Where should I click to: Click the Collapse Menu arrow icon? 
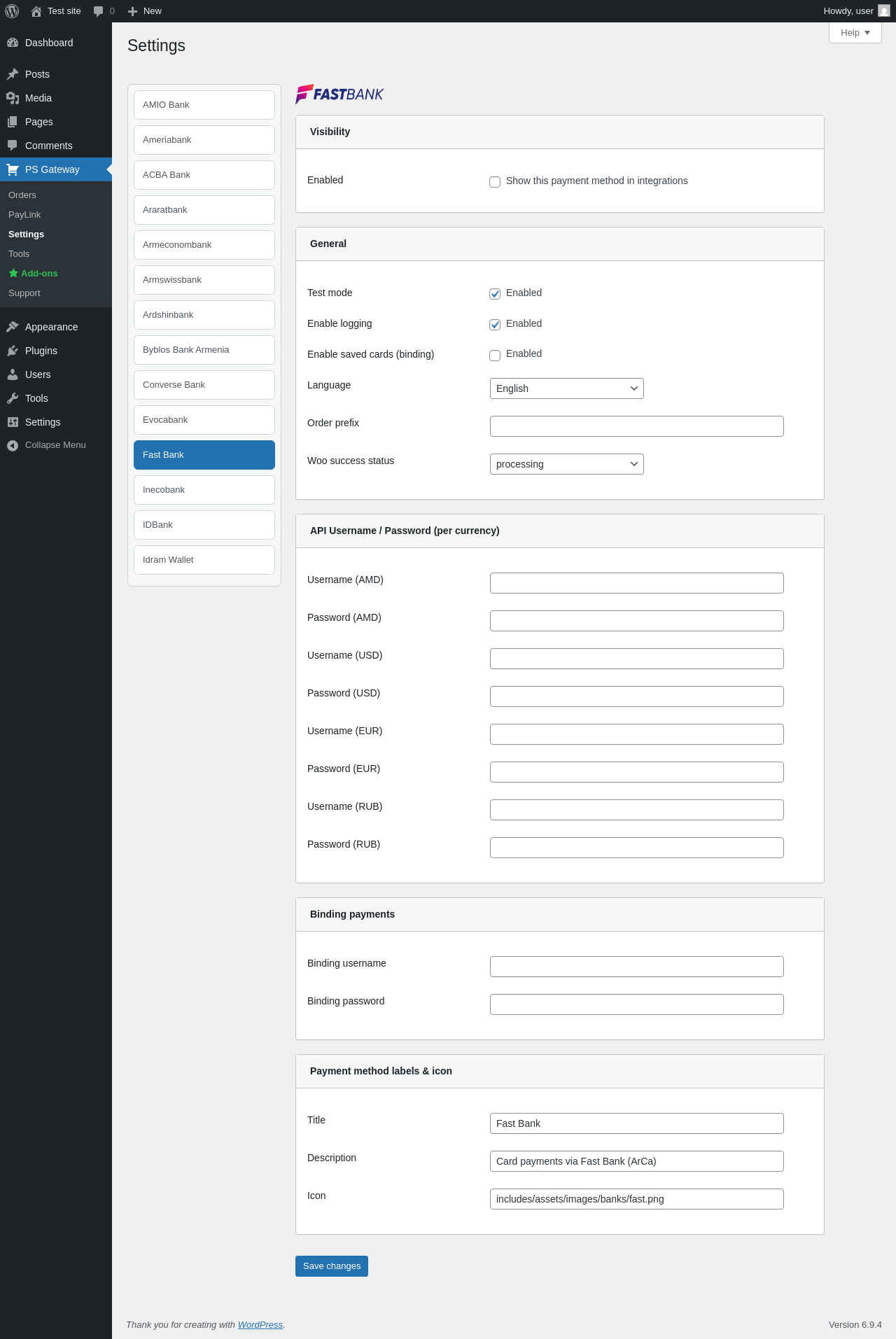click(x=13, y=445)
